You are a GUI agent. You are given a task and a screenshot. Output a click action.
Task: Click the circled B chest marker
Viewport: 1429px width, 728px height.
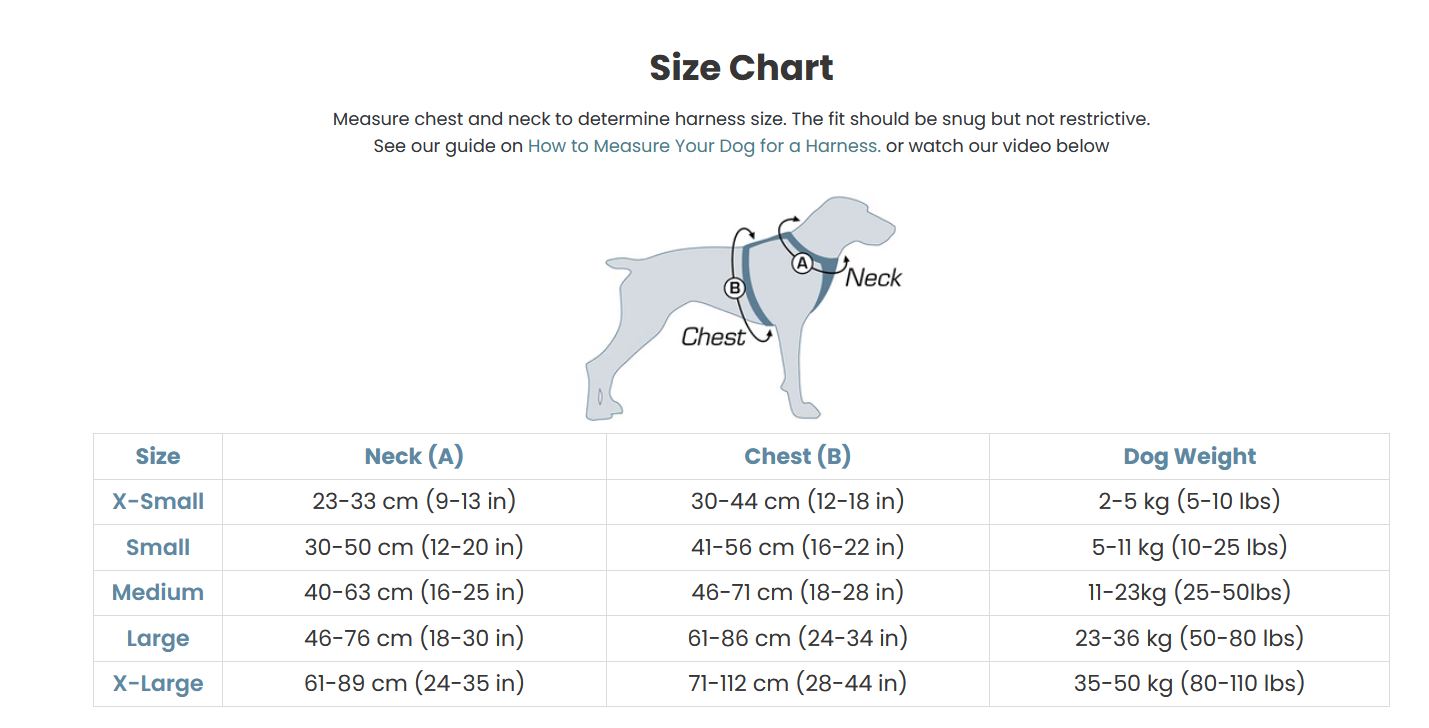point(735,288)
